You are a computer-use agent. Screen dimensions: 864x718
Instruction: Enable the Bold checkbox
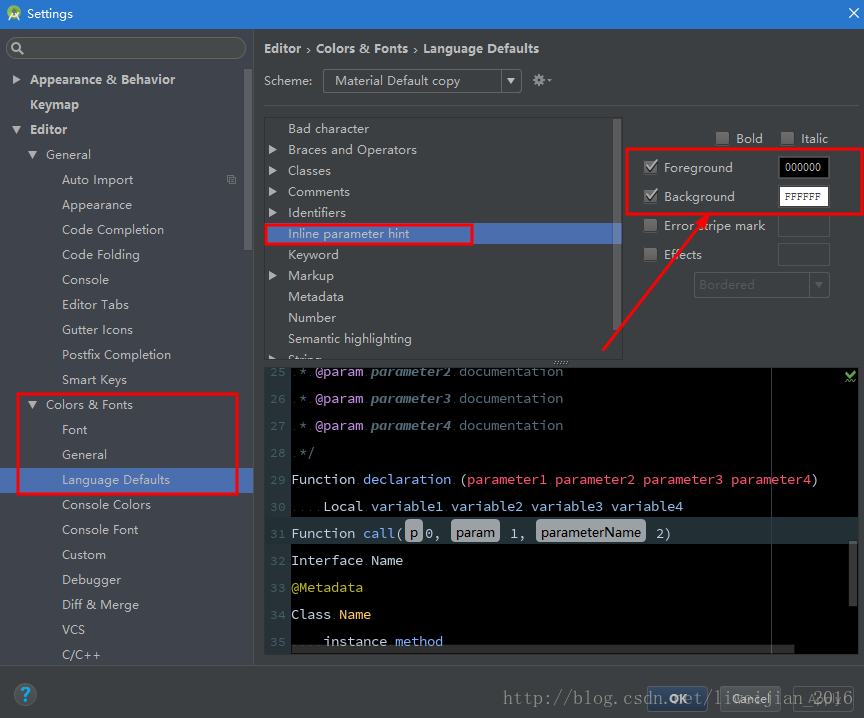pos(722,138)
